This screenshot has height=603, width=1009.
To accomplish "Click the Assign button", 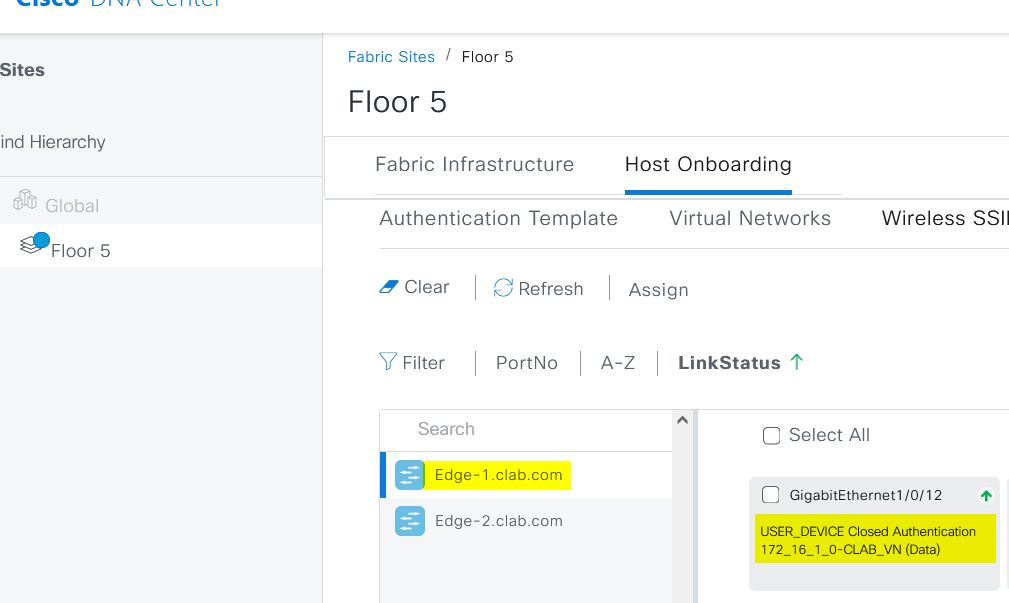I will [x=658, y=290].
